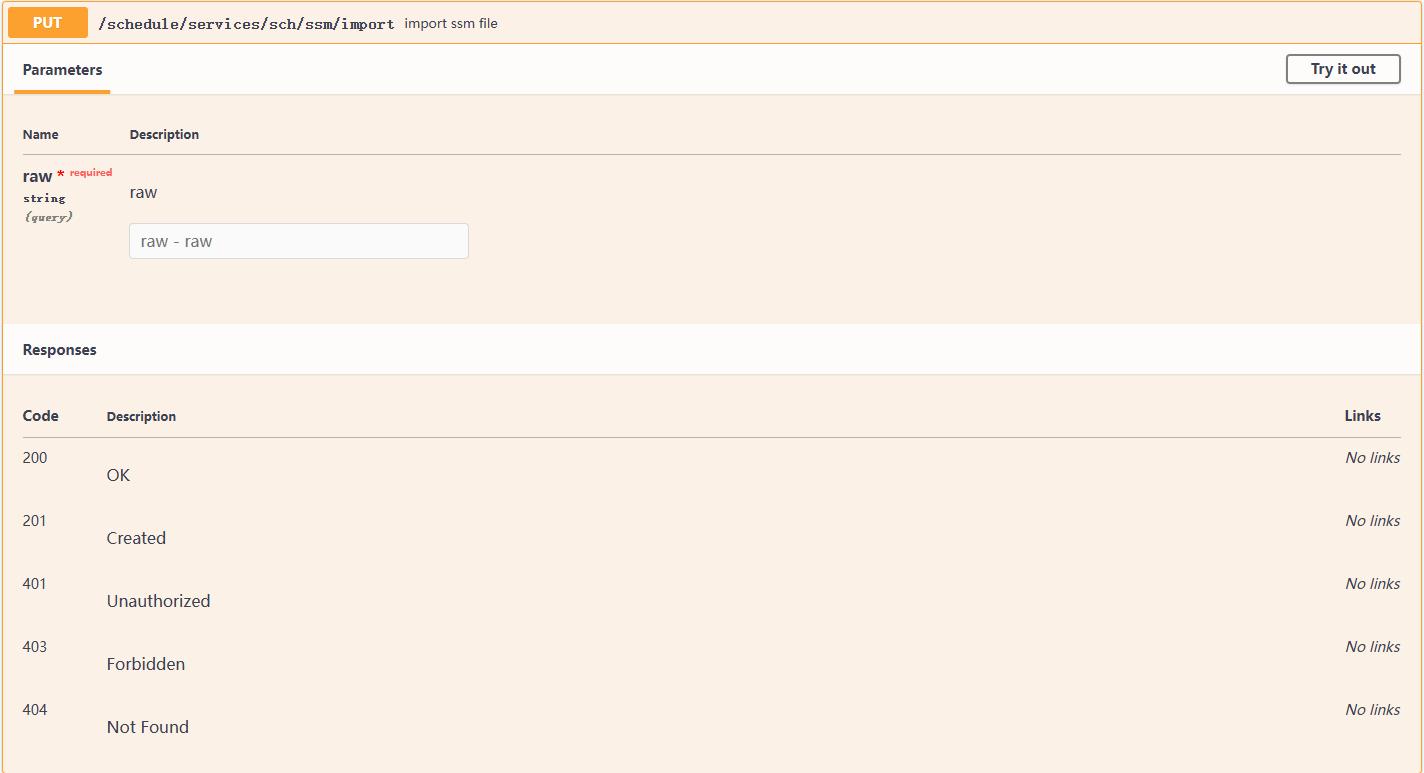Click the Not Found response description
Screen dimensions: 1424x773
click(x=147, y=727)
